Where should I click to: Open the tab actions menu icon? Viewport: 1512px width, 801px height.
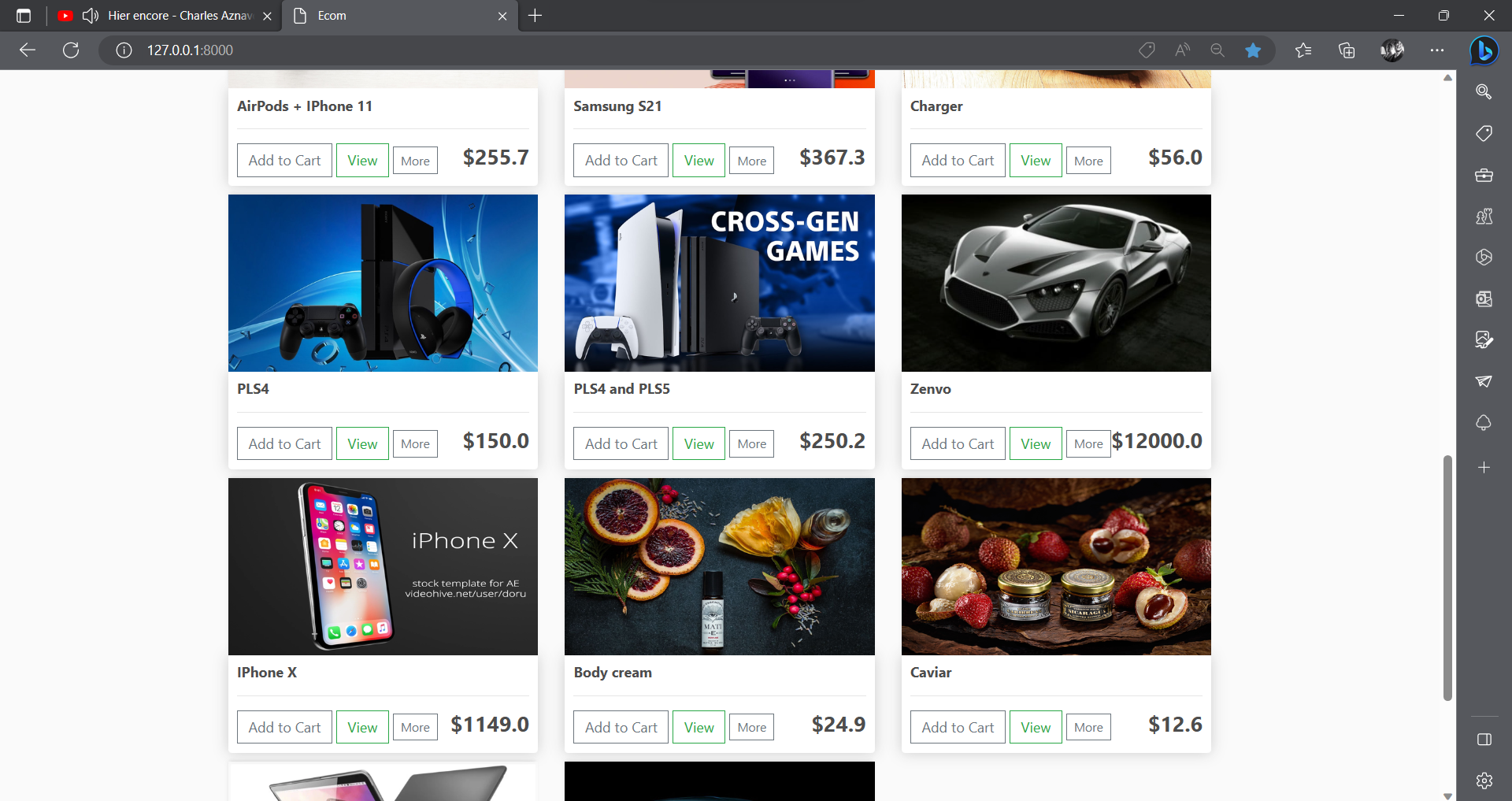click(24, 16)
